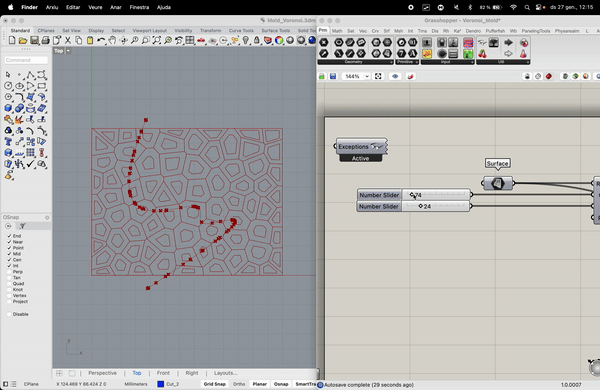Open the Top viewport title dropdown arrow

(68, 51)
